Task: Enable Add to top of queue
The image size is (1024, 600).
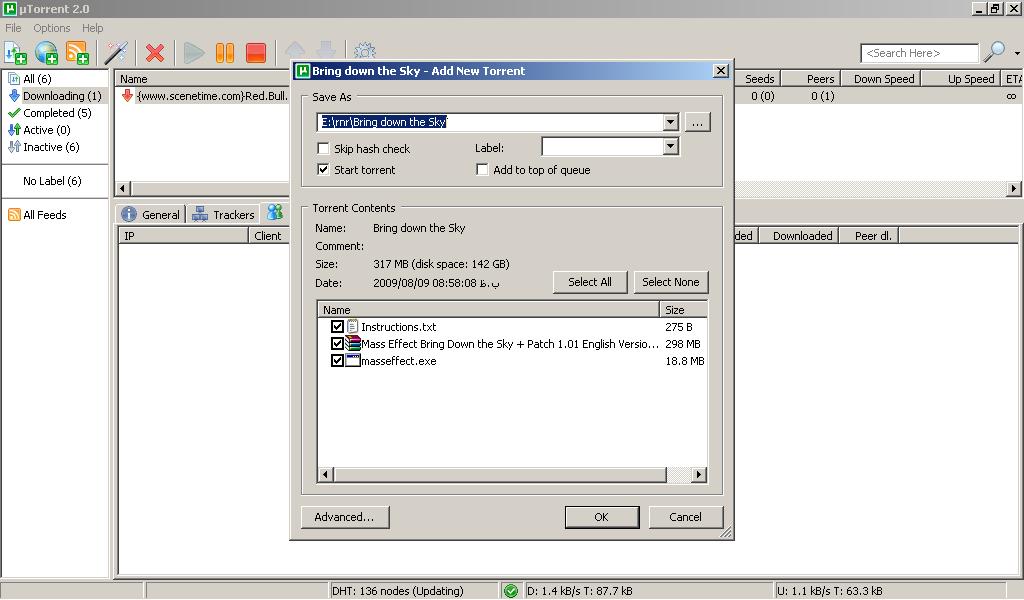Action: tap(482, 169)
